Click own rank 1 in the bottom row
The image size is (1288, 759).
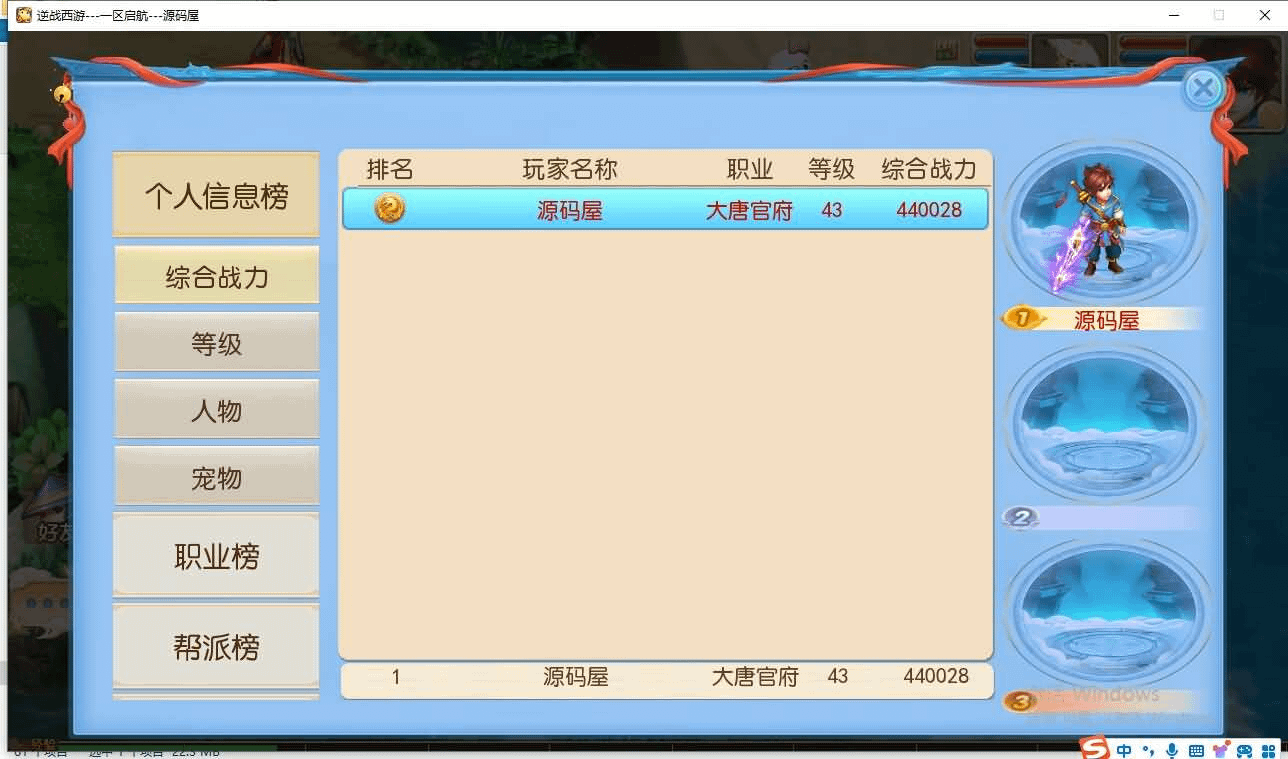point(396,677)
